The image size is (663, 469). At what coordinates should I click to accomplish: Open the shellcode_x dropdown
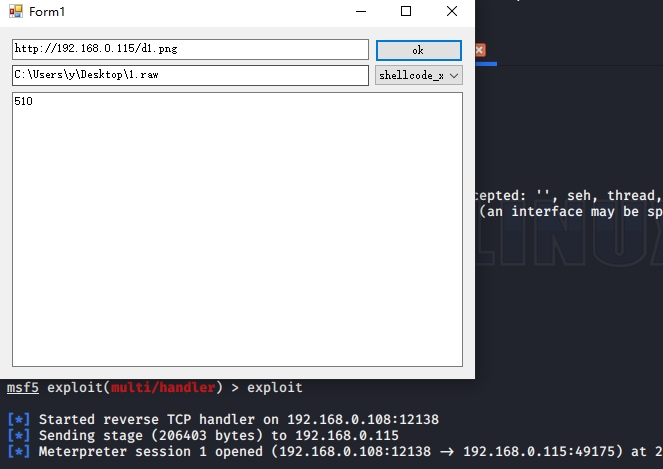click(x=419, y=75)
